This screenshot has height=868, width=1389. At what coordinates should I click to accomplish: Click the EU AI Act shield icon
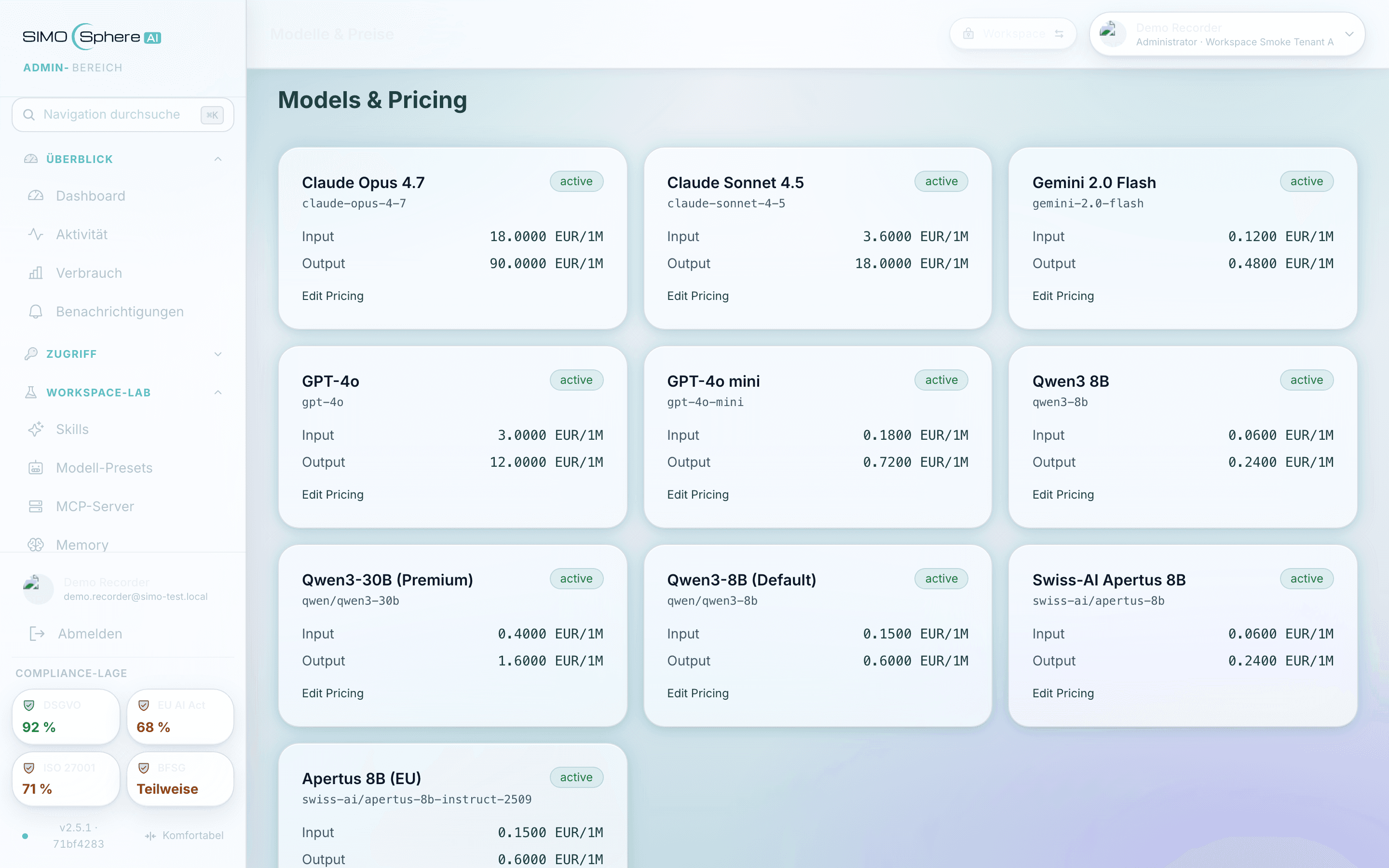(144, 705)
